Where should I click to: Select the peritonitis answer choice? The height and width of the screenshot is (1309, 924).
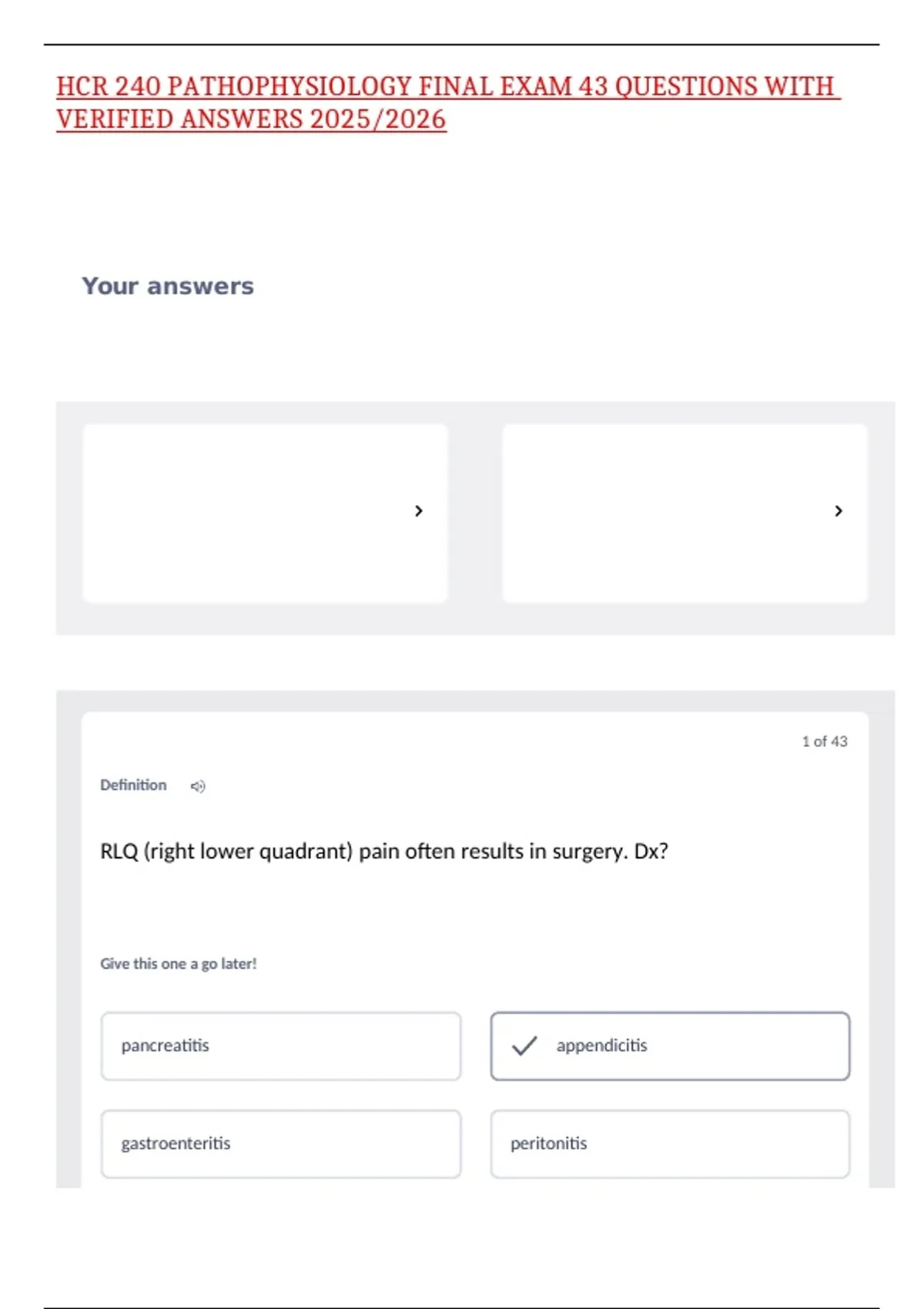coord(670,1143)
